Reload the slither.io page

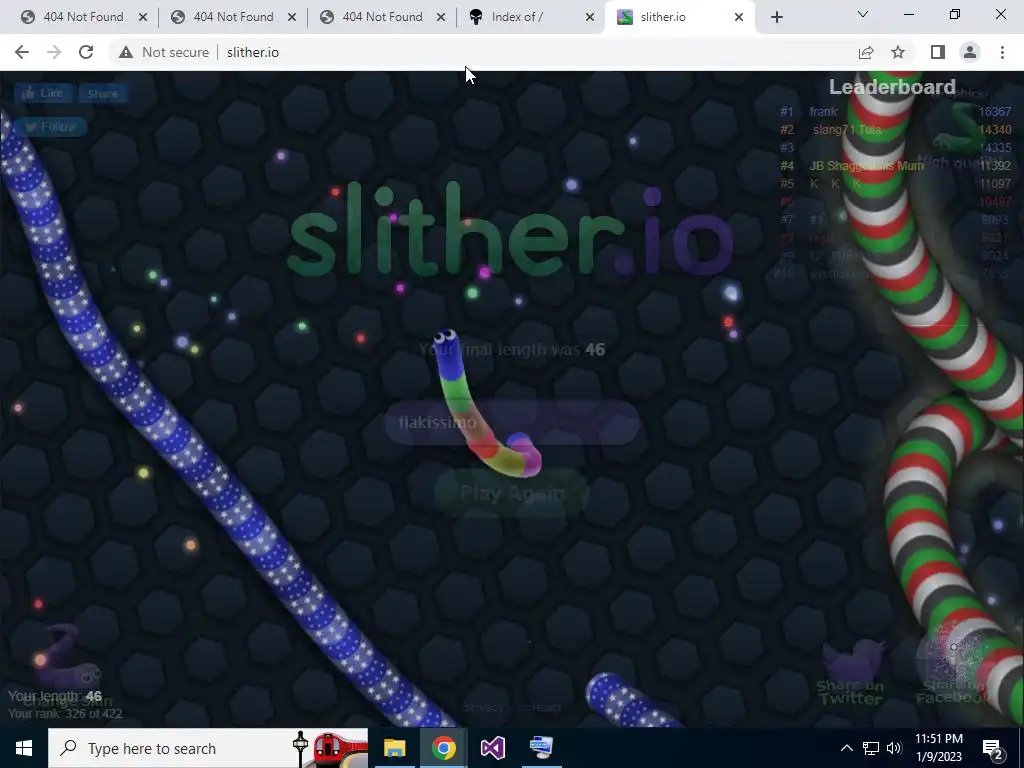[x=86, y=52]
